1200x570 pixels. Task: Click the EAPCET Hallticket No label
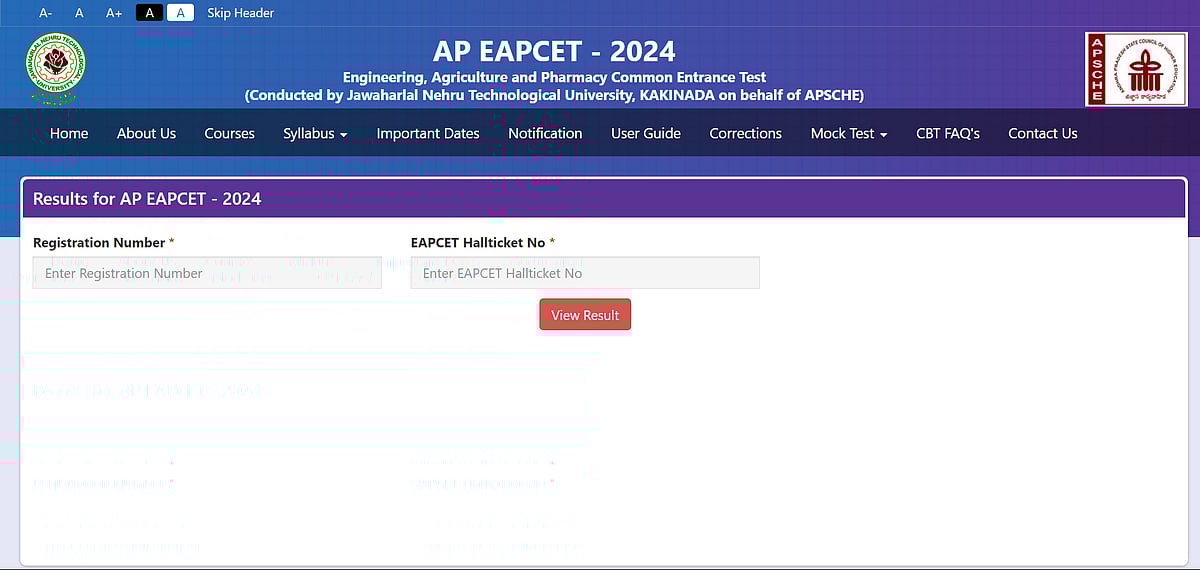(483, 243)
